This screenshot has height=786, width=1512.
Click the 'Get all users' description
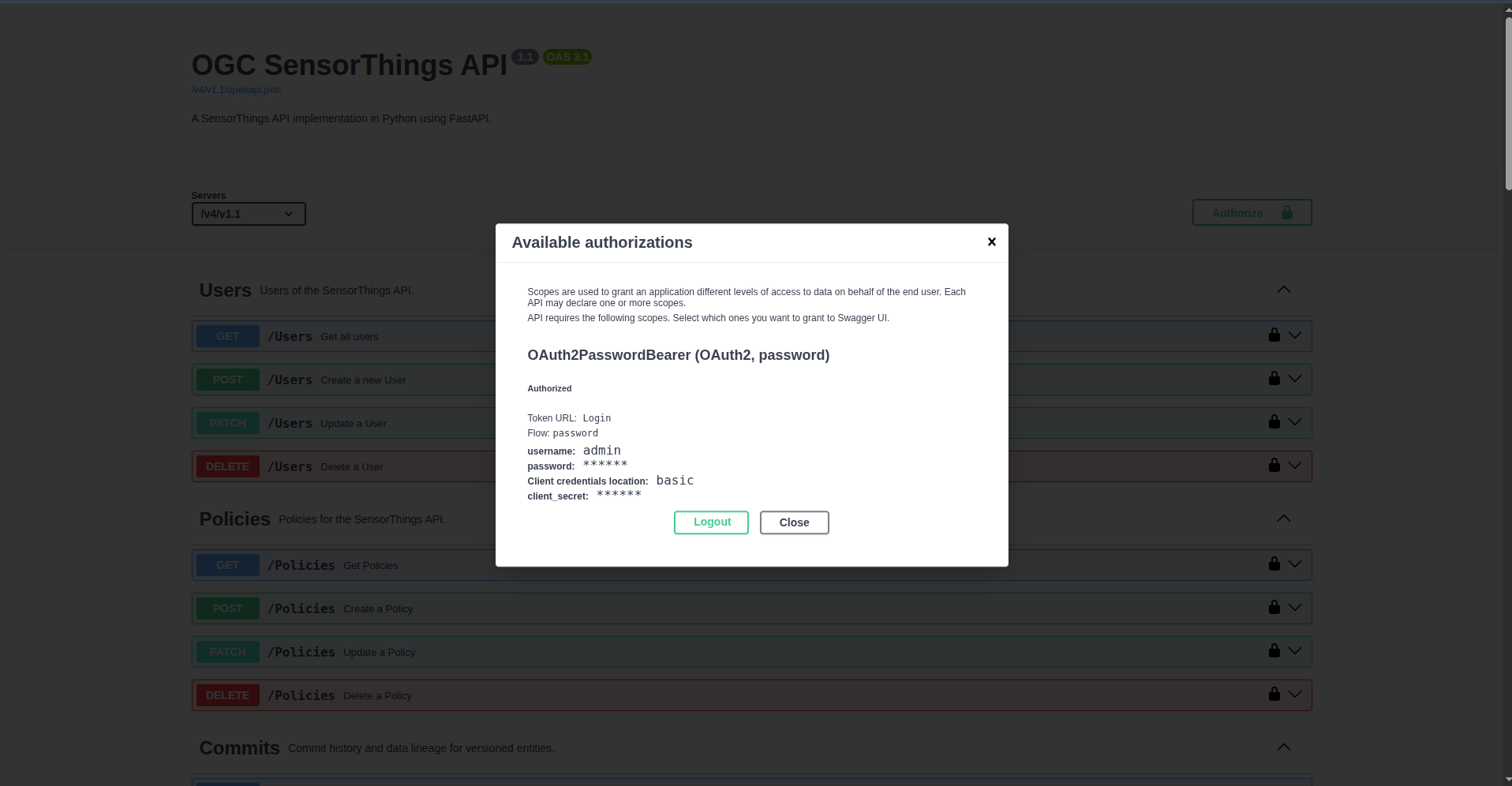(349, 337)
